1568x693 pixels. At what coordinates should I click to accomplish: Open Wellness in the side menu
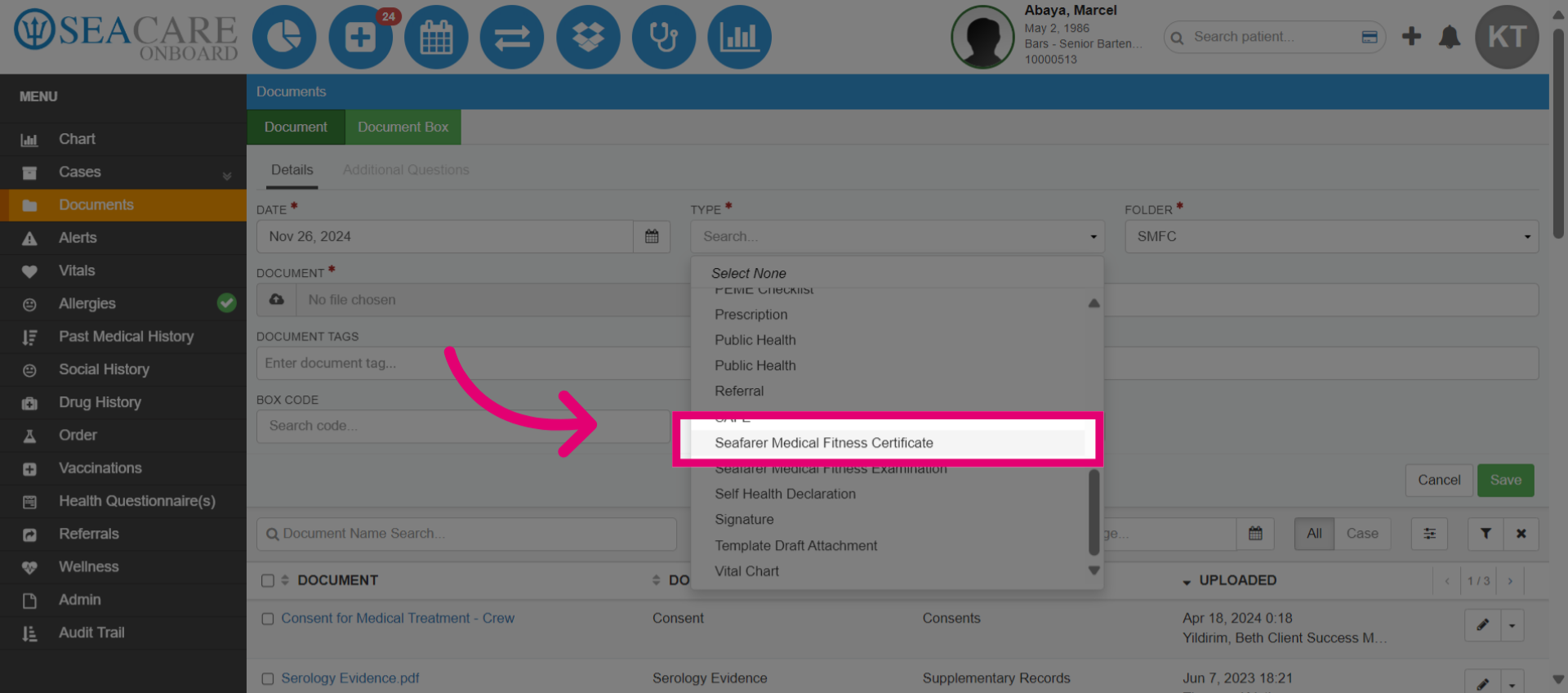pyautogui.click(x=123, y=566)
